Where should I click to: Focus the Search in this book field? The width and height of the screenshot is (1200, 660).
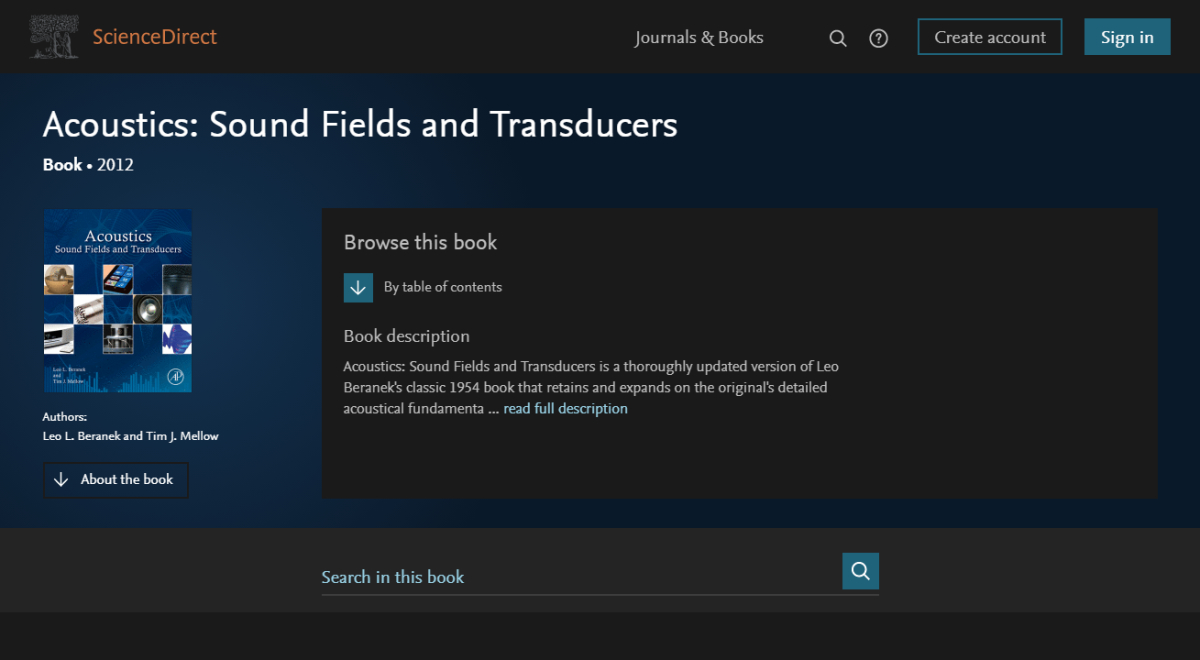[581, 576]
